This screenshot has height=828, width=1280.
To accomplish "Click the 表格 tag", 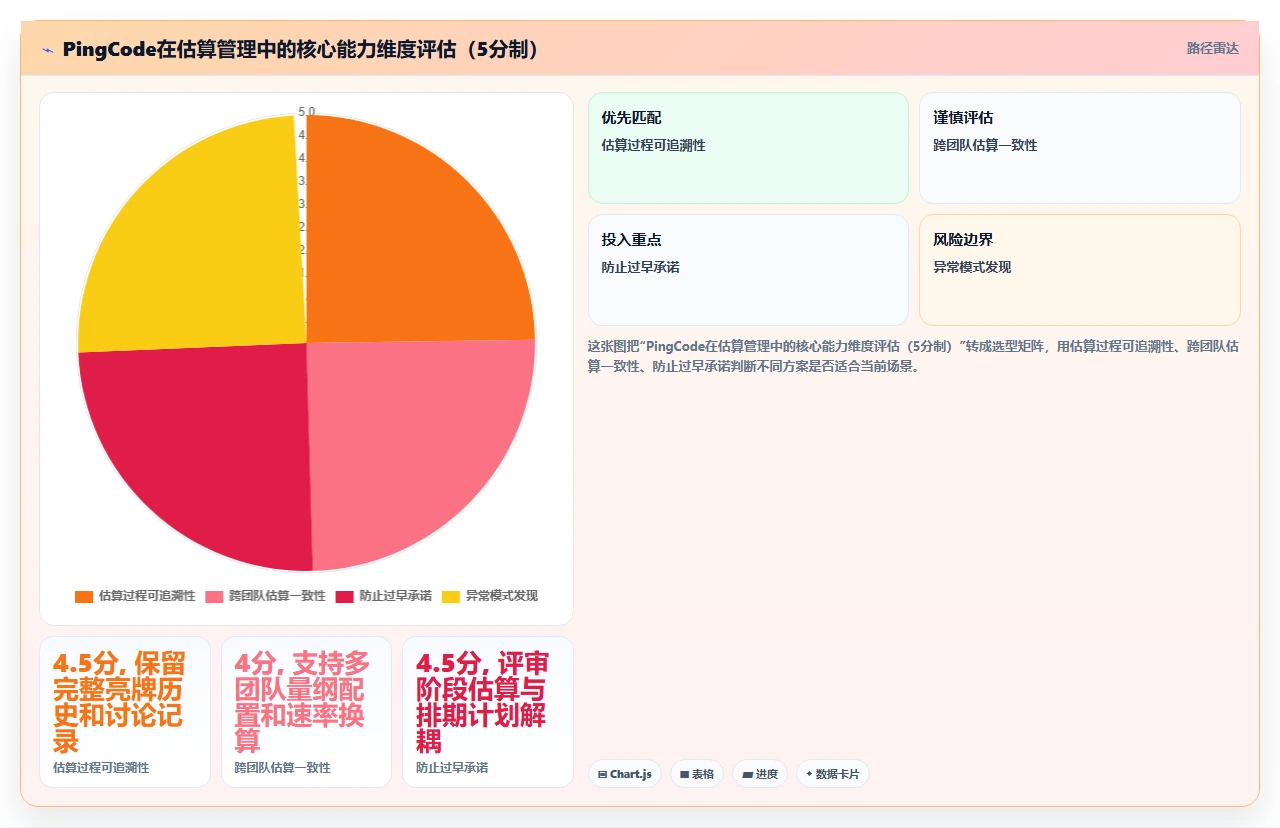I will click(697, 774).
